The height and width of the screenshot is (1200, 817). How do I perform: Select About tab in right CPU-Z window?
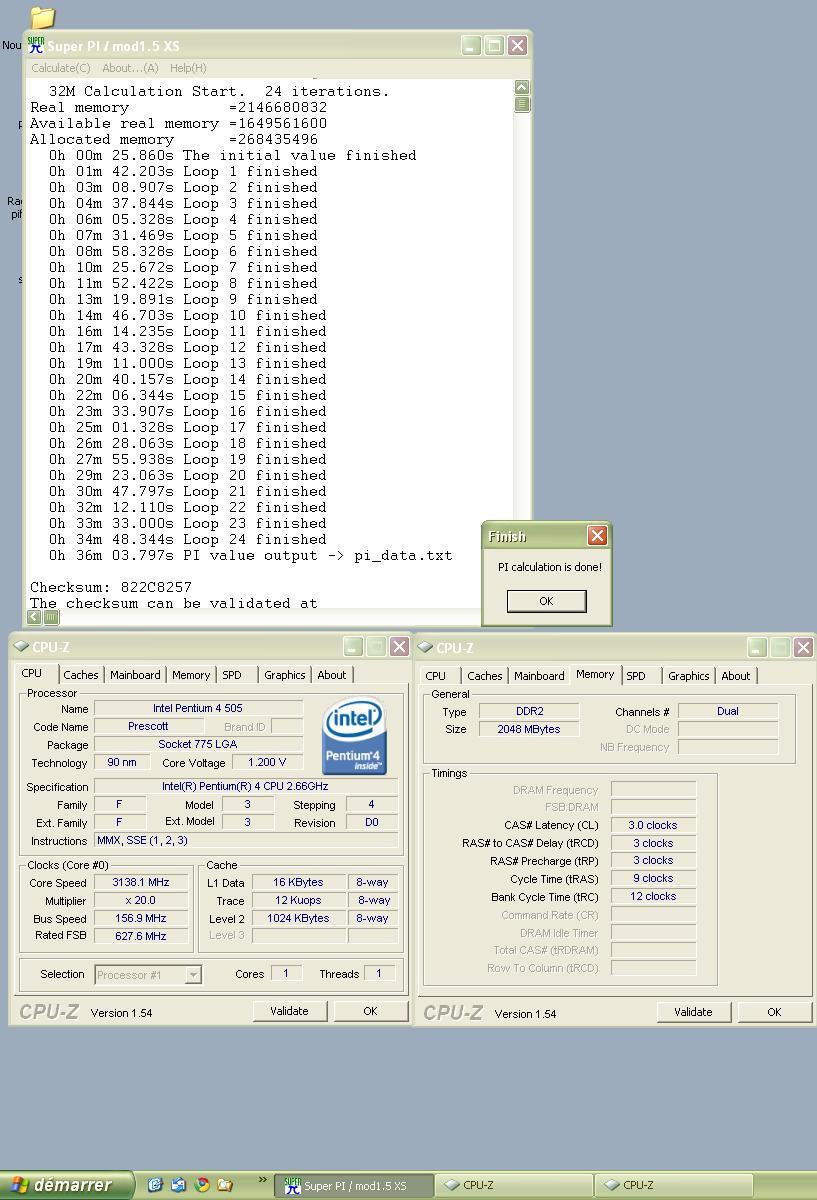pyautogui.click(x=736, y=676)
